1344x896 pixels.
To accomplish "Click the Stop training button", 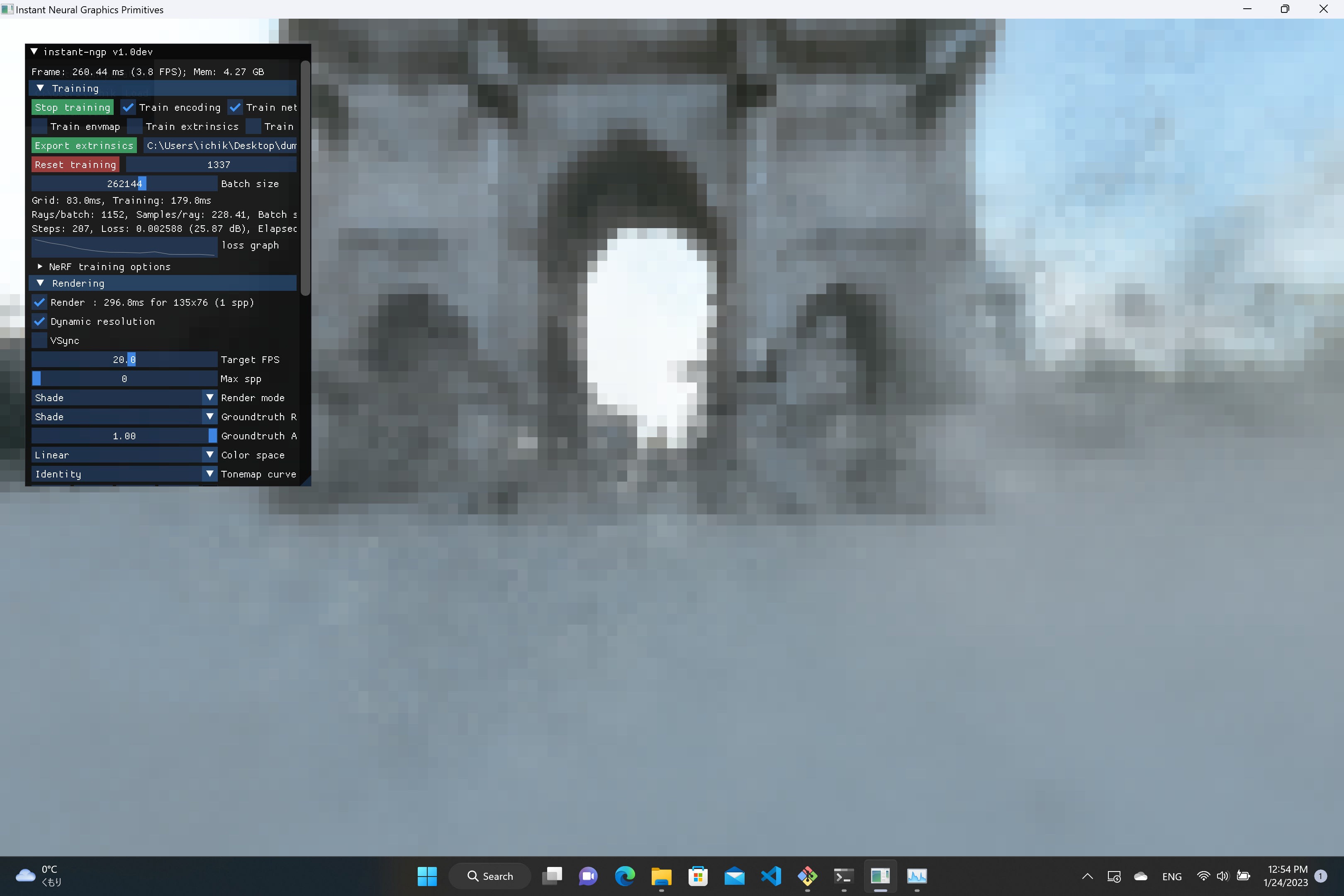I will (x=72, y=107).
